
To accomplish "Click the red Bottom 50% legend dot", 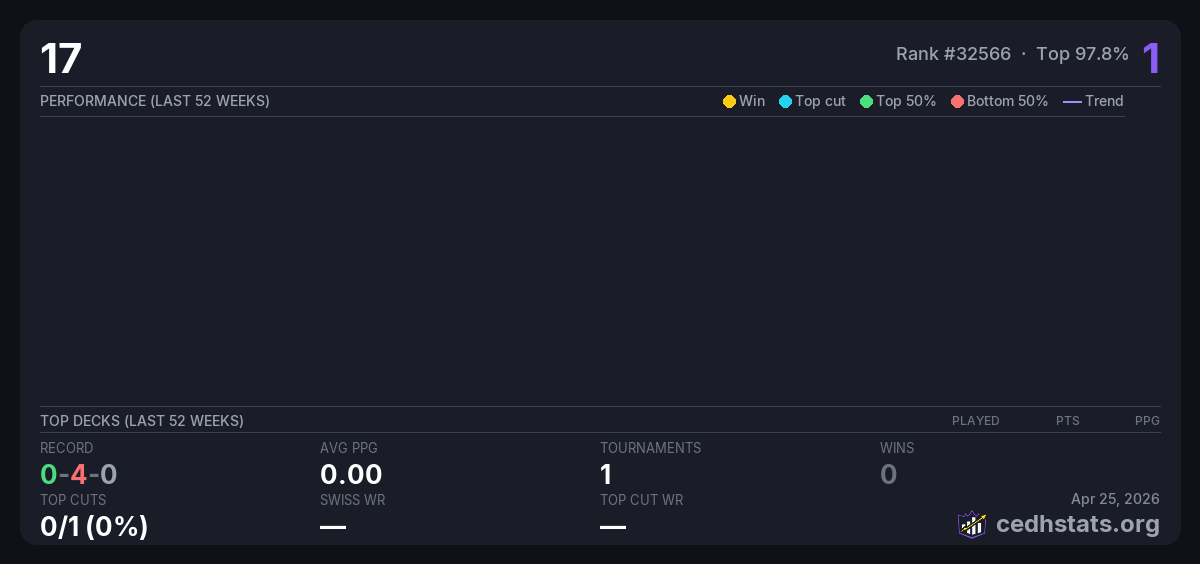I will coord(957,102).
